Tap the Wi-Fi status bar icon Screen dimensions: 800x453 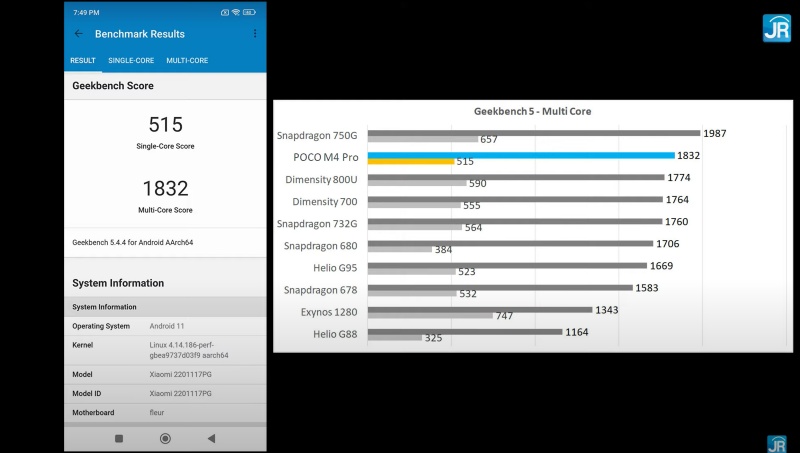pyautogui.click(x=235, y=12)
